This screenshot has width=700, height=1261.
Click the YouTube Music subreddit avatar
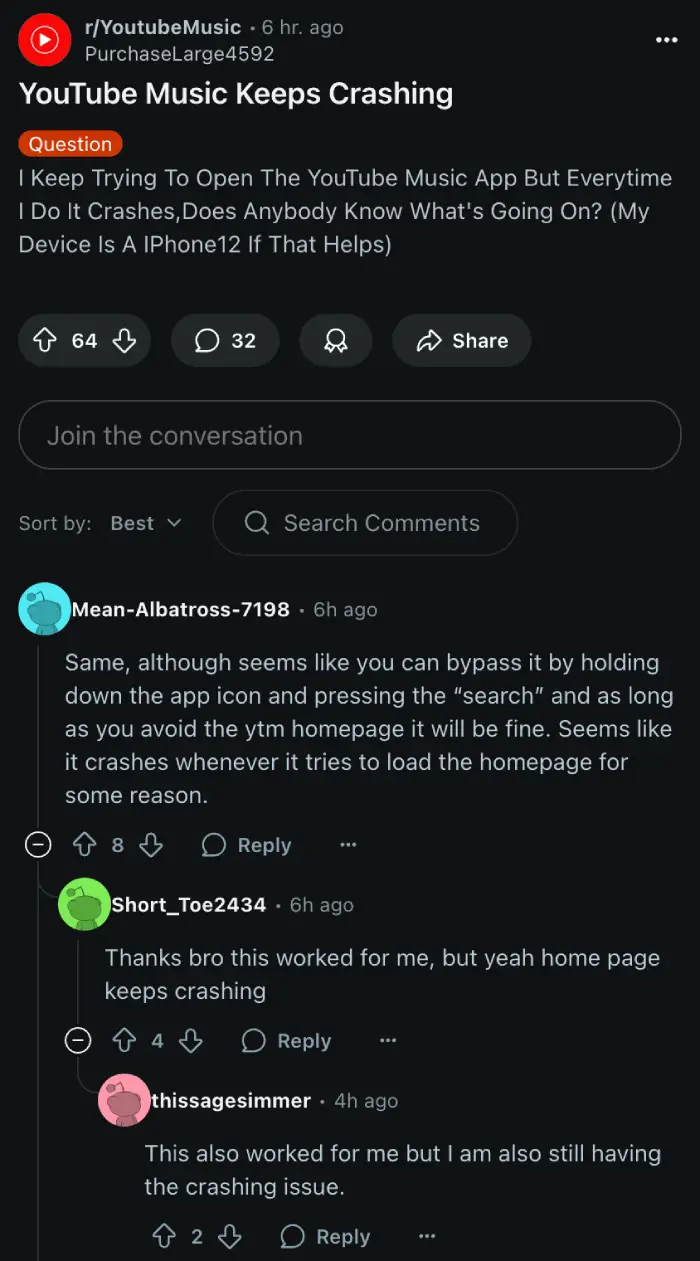(45, 40)
